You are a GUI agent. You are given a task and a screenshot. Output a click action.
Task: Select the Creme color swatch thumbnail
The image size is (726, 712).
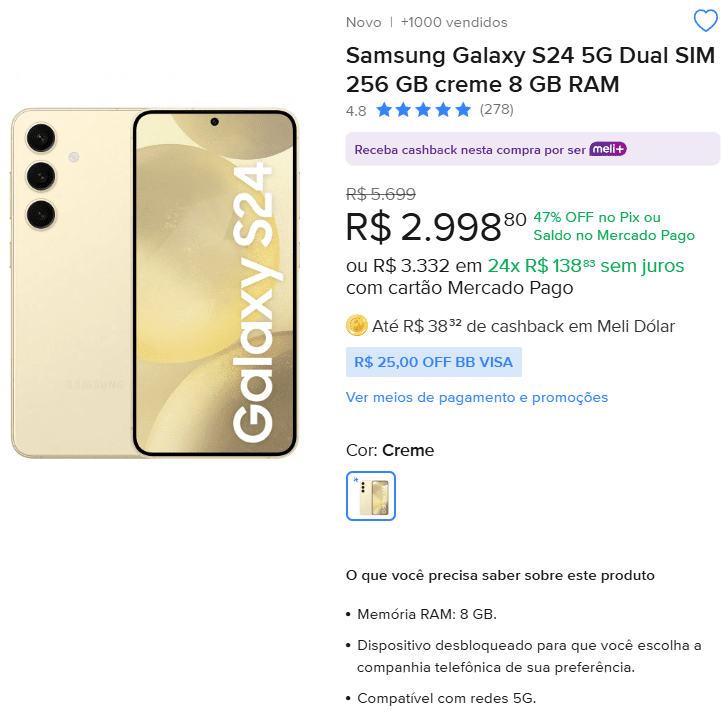pos(370,496)
